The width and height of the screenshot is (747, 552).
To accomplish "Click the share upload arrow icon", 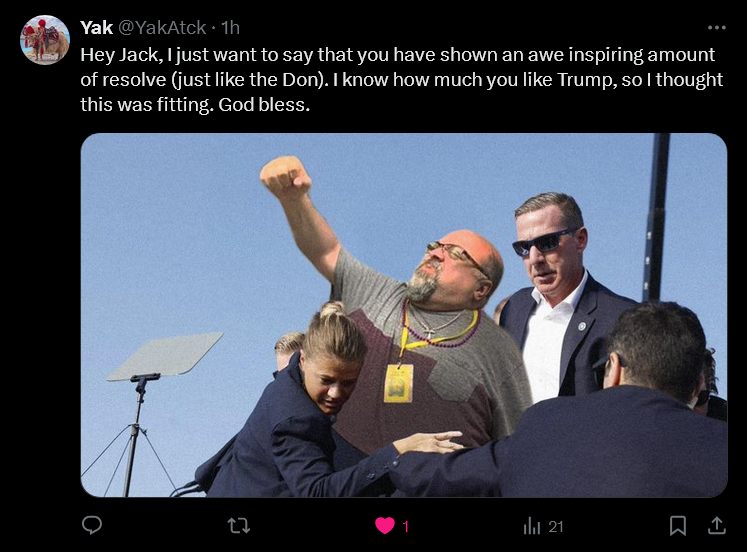I will point(716,525).
